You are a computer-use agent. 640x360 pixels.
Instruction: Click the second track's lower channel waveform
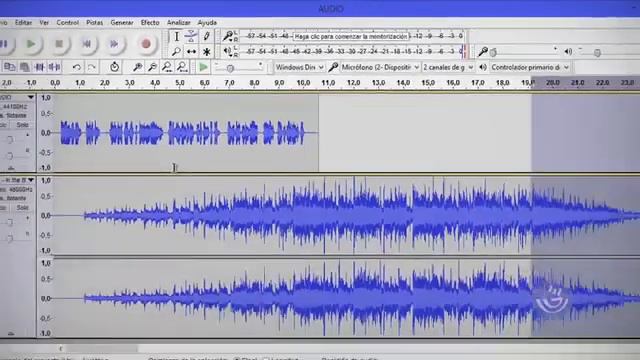coord(347,298)
